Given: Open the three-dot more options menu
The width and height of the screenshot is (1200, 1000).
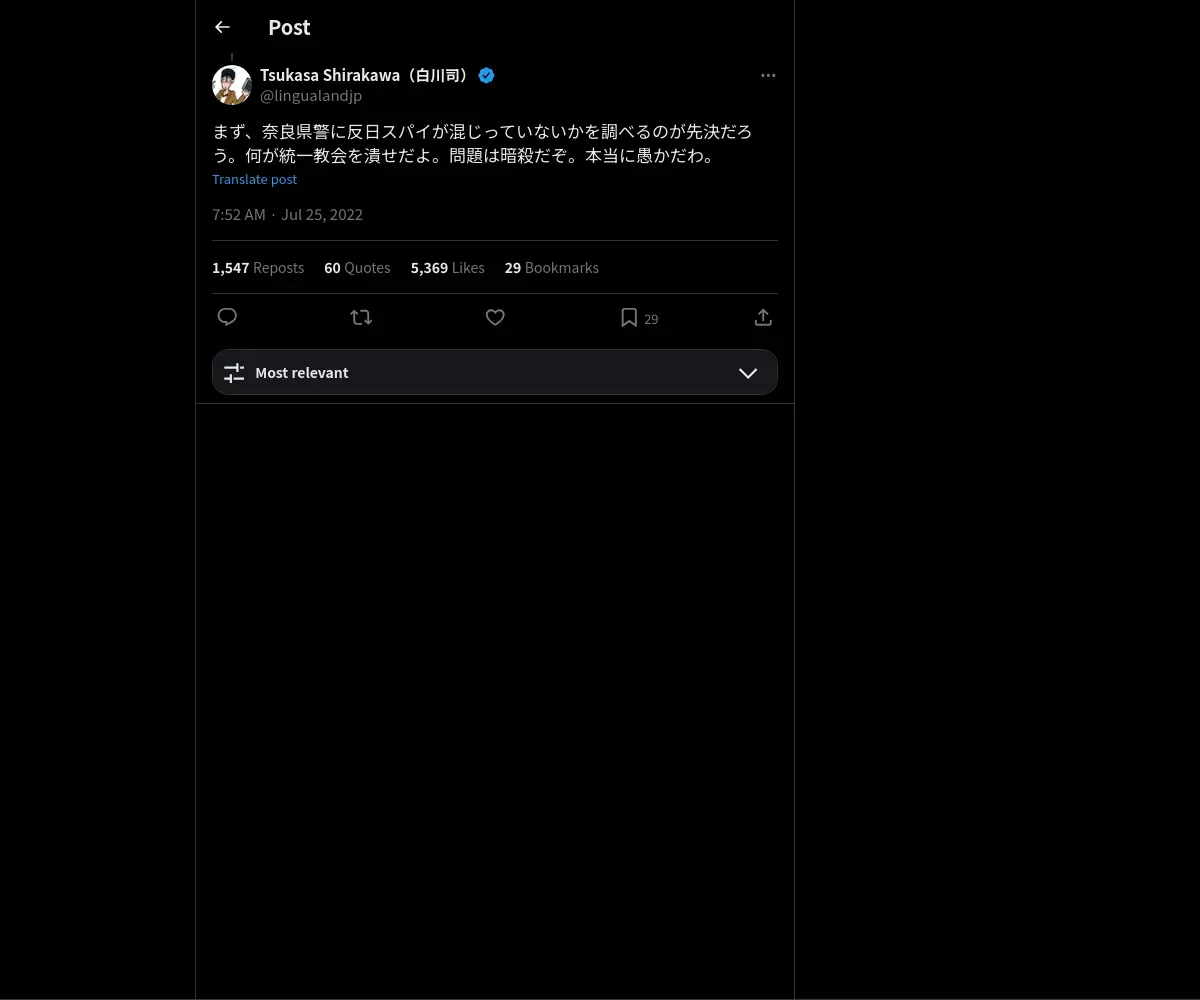Looking at the screenshot, I should click(x=768, y=75).
